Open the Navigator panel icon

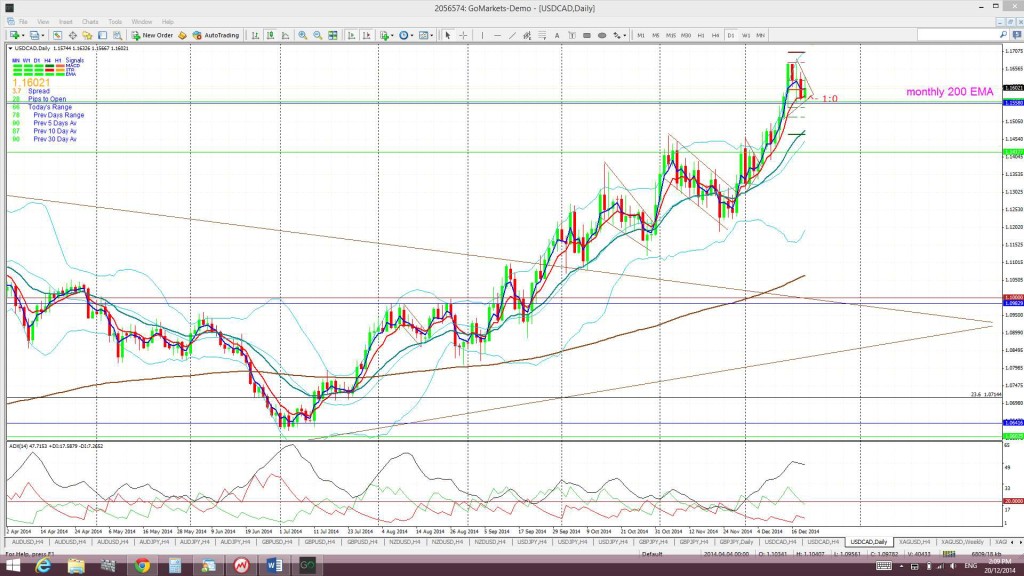point(87,35)
